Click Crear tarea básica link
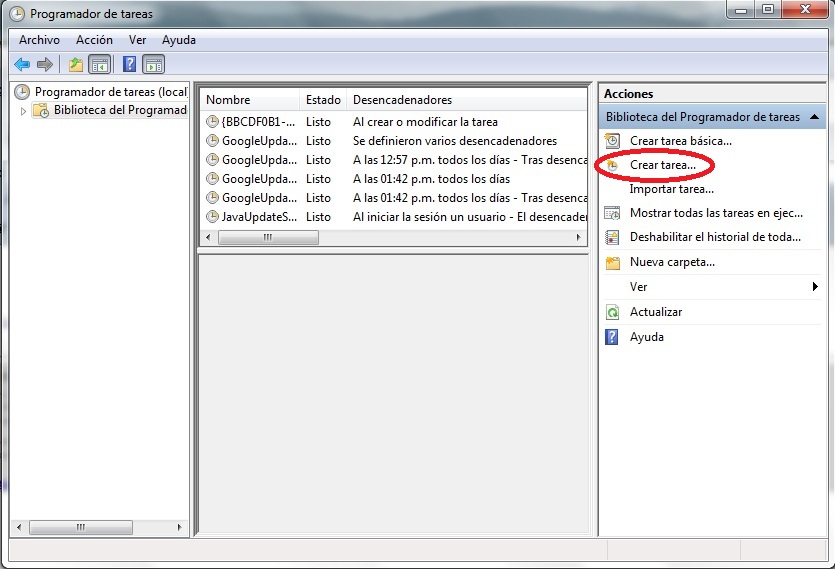This screenshot has width=835, height=569. click(x=680, y=141)
